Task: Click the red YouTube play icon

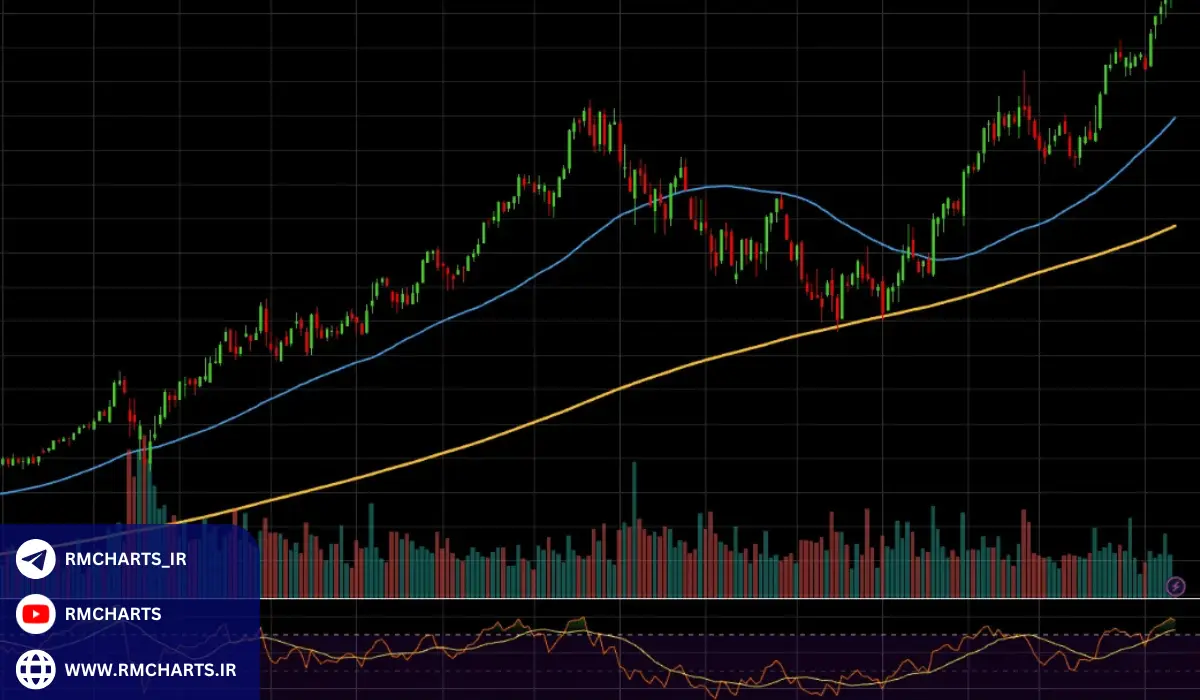Action: point(36,614)
